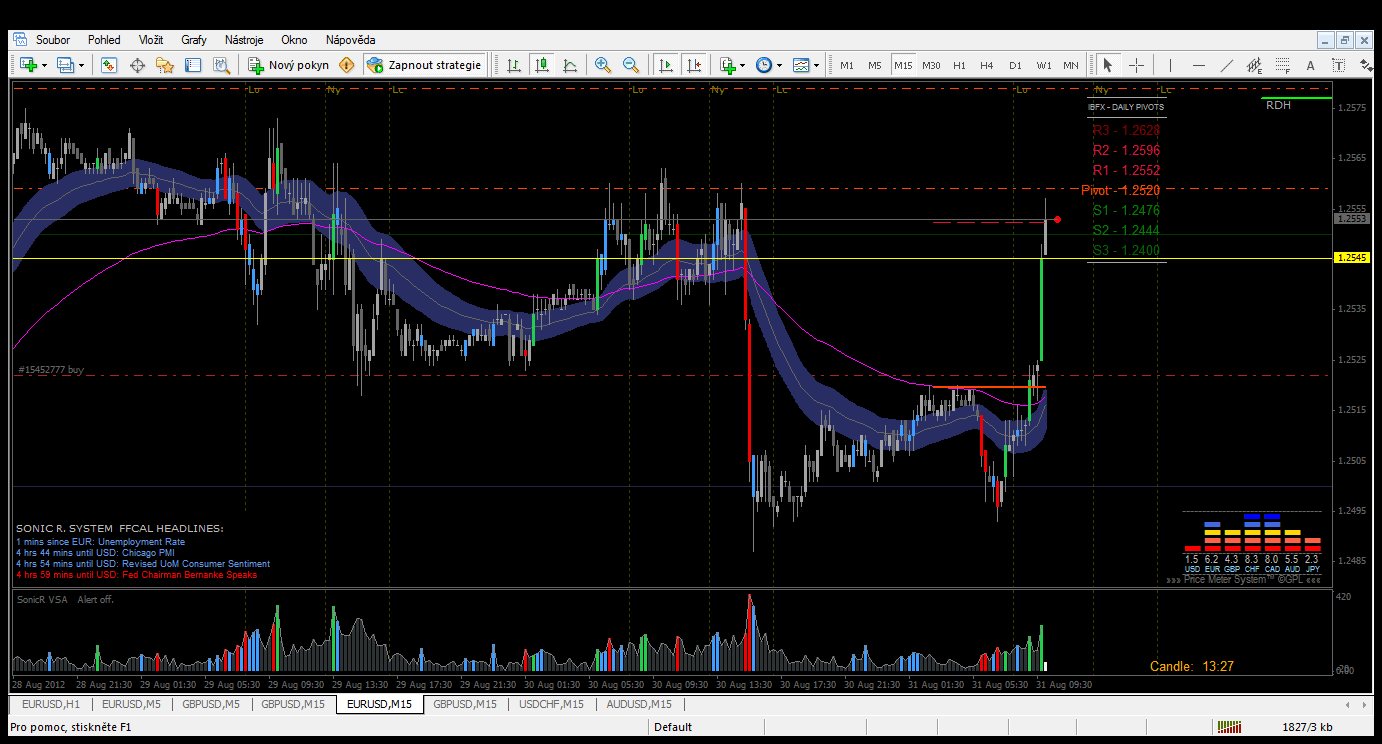This screenshot has height=744, width=1382.
Task: Open the Market Watch window icon
Action: pos(108,65)
